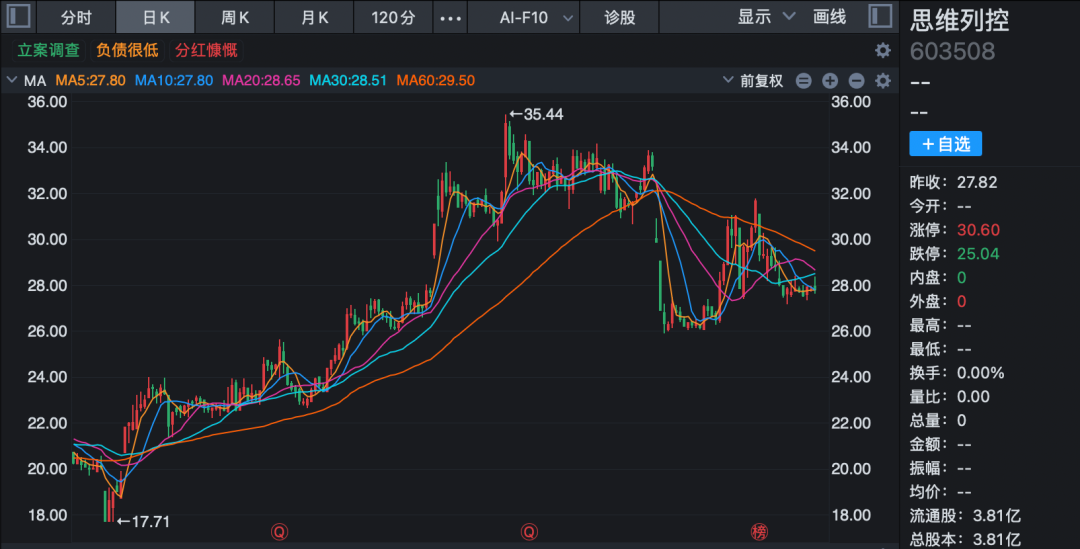The image size is (1080, 549).
Task: Open the 显示 display dropdown
Action: (x=766, y=17)
